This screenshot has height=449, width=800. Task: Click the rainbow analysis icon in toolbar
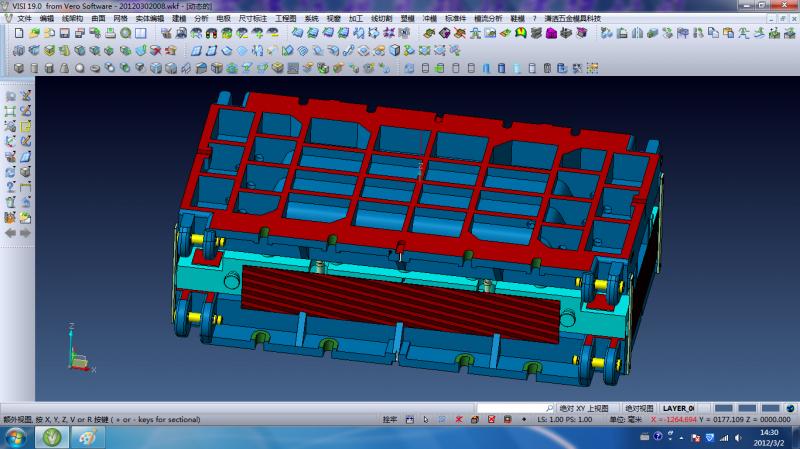pyautogui.click(x=521, y=33)
